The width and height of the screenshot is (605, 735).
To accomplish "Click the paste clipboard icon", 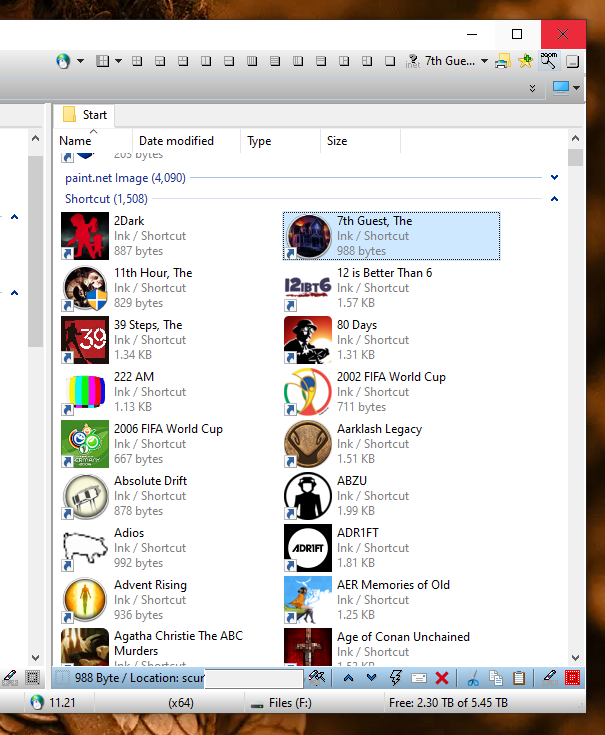I will coord(519,678).
